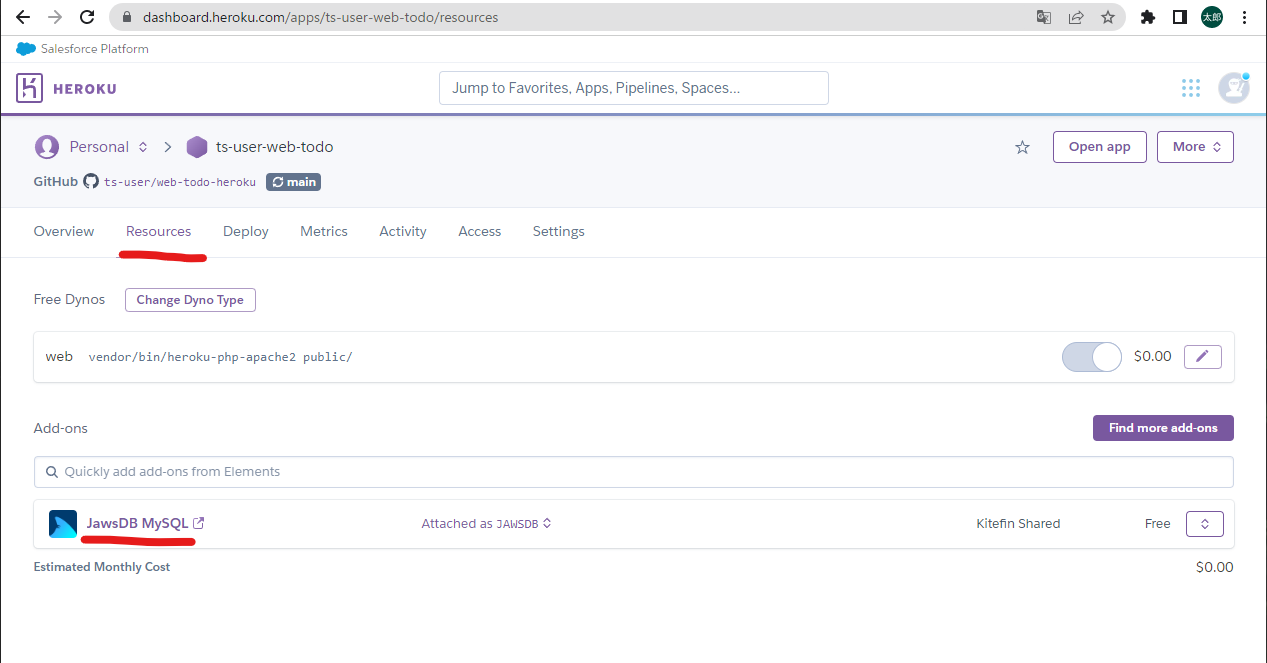This screenshot has width=1267, height=663.
Task: Go back to previous browser page
Action: click(x=23, y=17)
